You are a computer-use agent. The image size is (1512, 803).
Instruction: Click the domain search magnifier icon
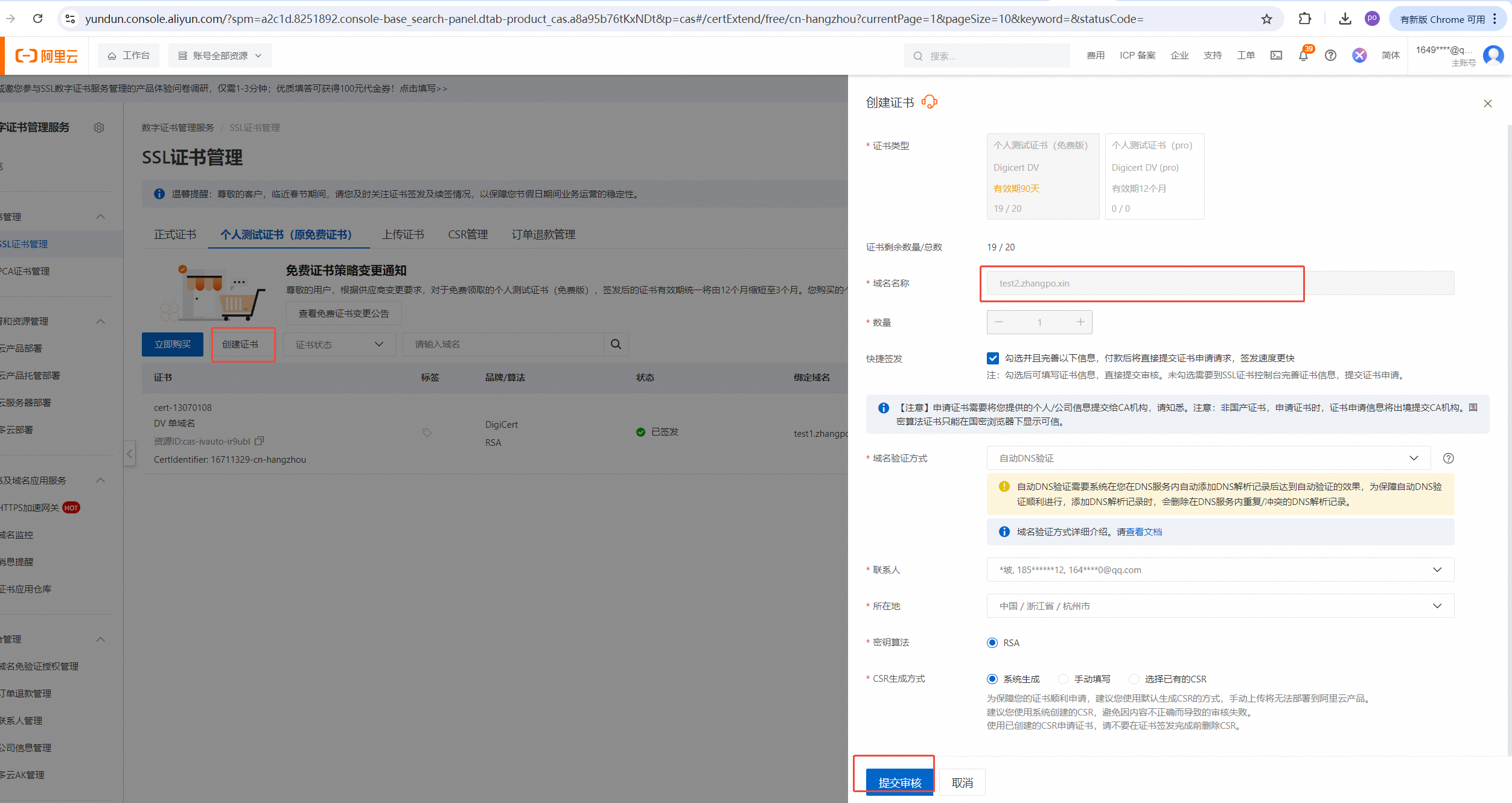(x=616, y=344)
